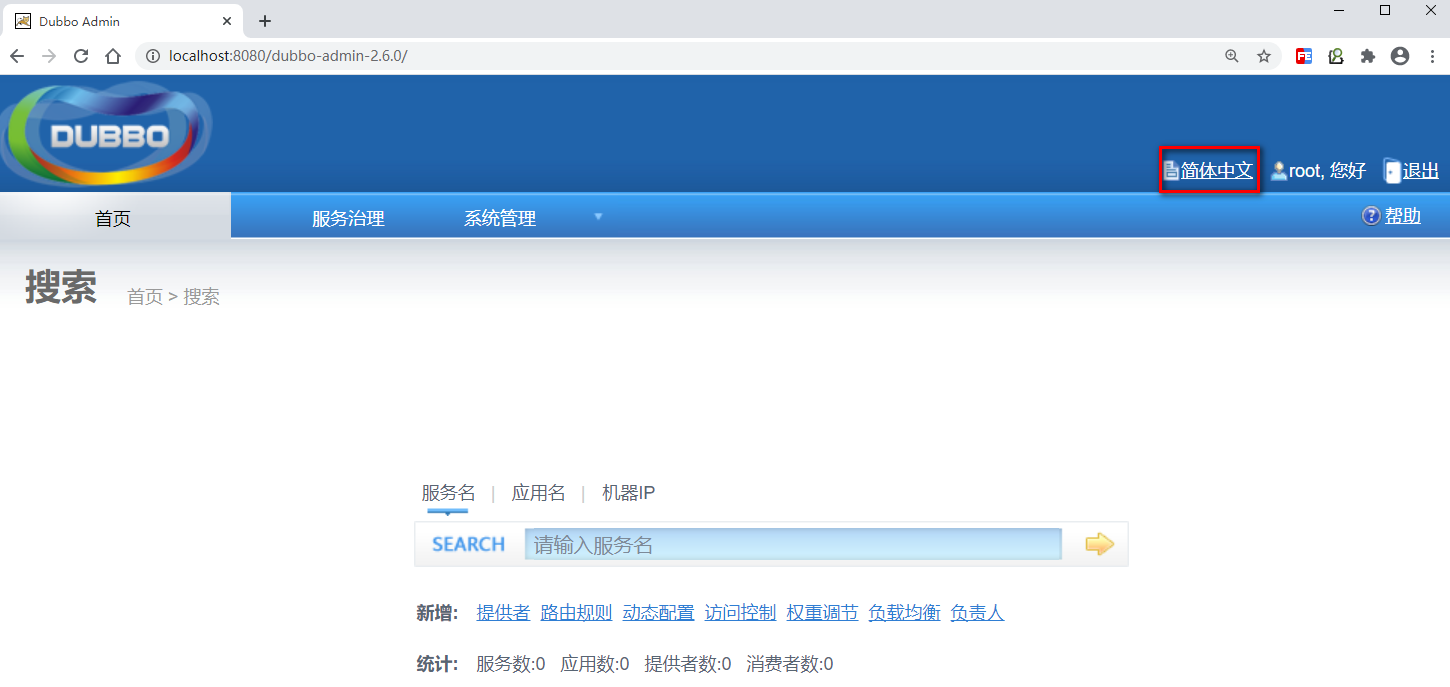Screen dimensions: 1450x687
Task: Click the 应用数:0 statistic
Action: pos(595,664)
